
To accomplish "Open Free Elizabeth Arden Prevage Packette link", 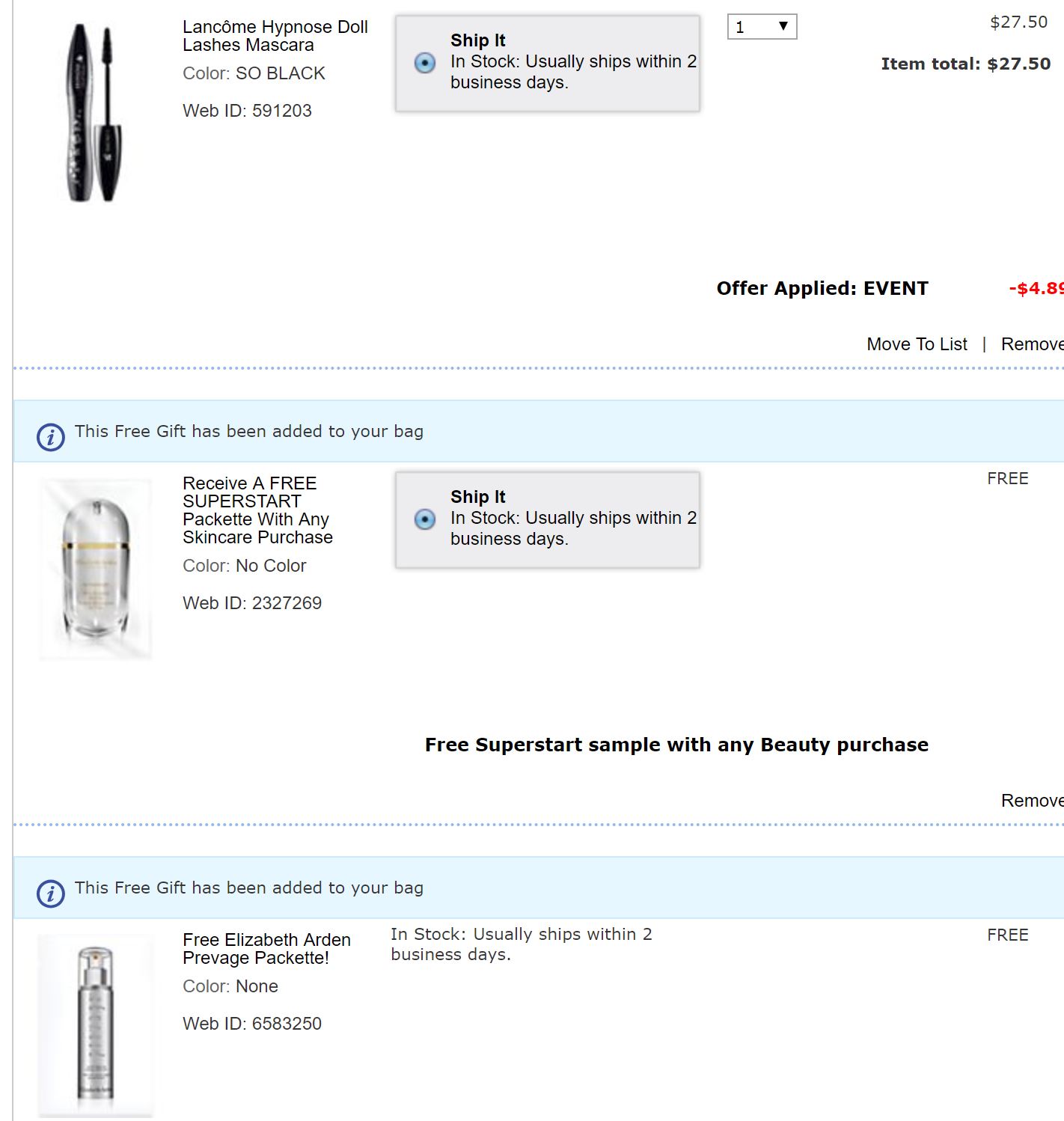I will (x=266, y=949).
